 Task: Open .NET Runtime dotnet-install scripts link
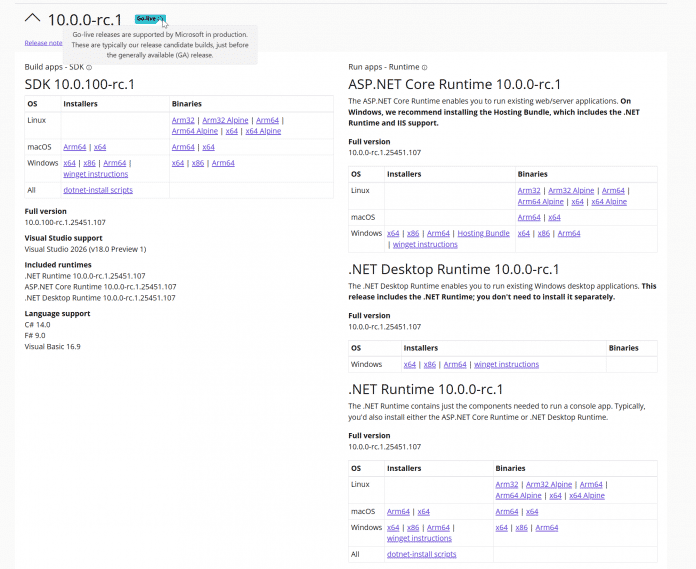(421, 554)
